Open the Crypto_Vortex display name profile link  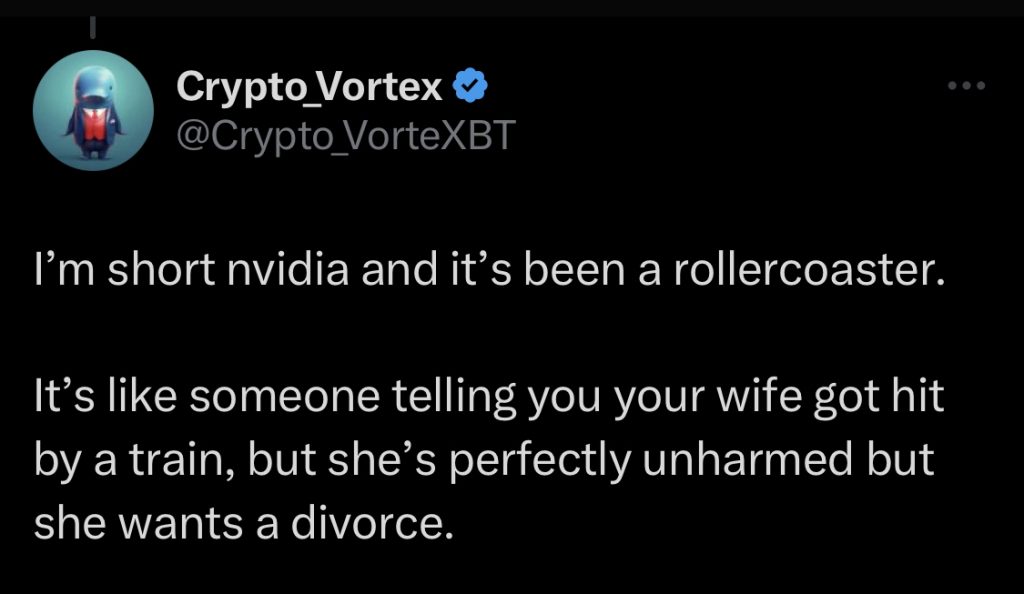[309, 87]
